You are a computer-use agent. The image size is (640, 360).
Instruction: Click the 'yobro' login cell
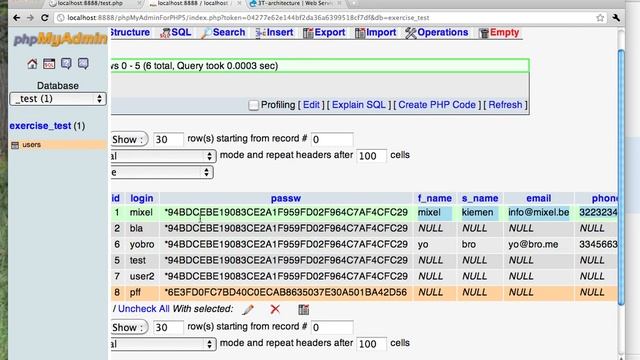[x=142, y=244]
